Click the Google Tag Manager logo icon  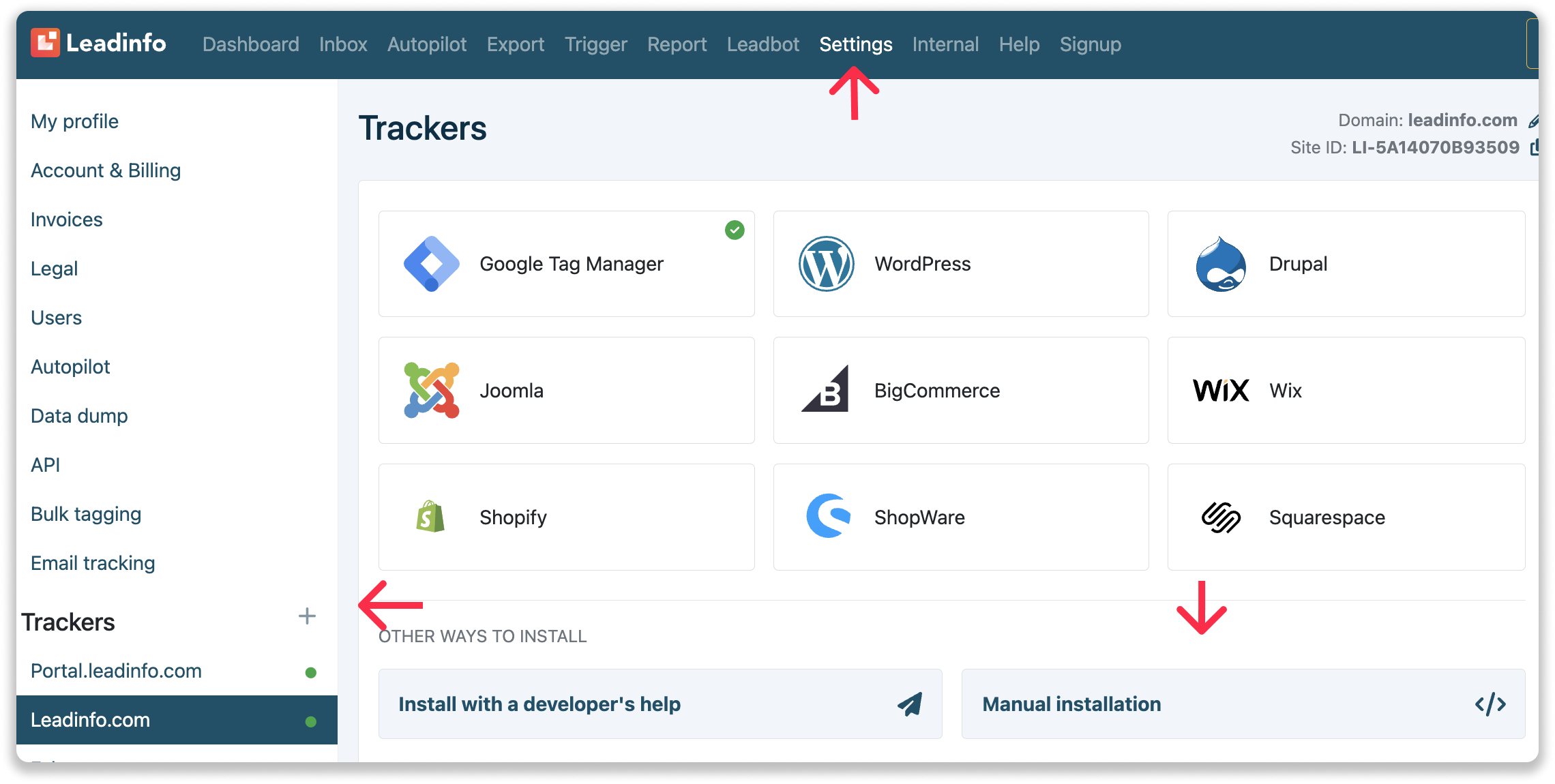(x=432, y=264)
